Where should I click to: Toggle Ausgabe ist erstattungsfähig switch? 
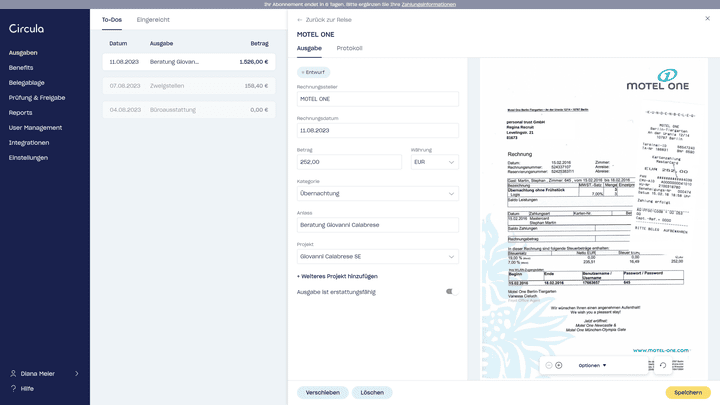(451, 292)
